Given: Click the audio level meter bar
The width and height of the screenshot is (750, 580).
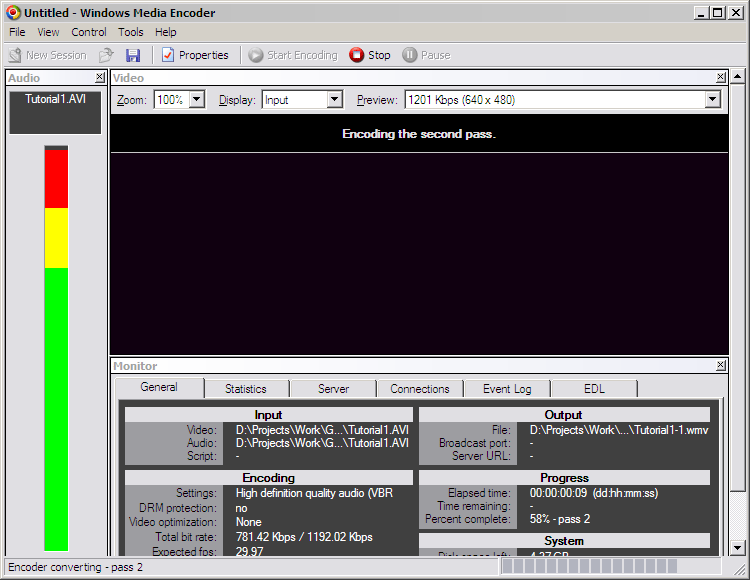Looking at the screenshot, I should click(x=56, y=349).
